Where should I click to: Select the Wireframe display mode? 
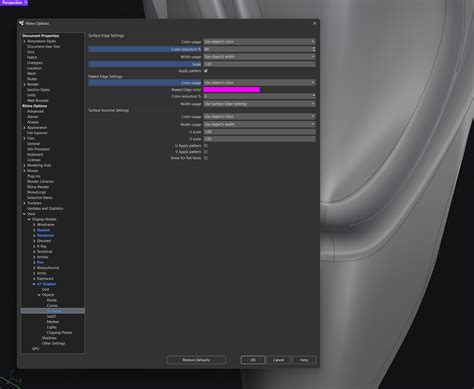point(46,225)
